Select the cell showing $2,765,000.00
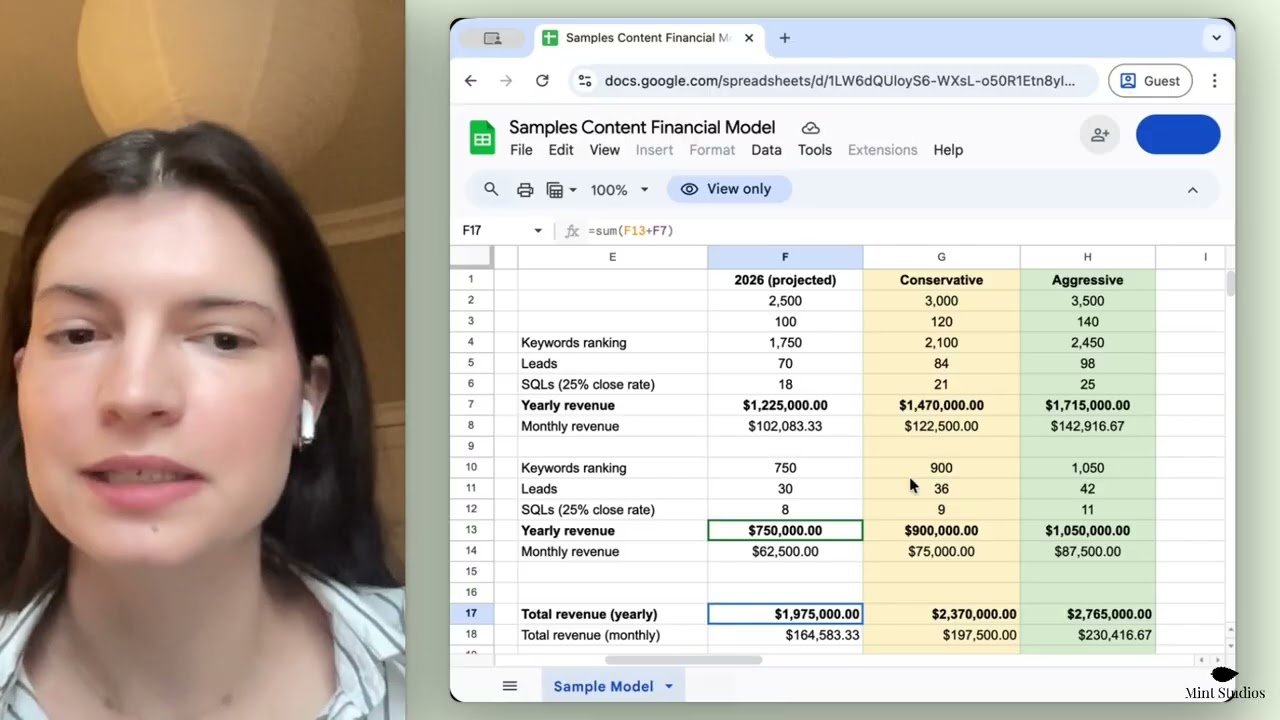The height and width of the screenshot is (720, 1280). 1087,614
